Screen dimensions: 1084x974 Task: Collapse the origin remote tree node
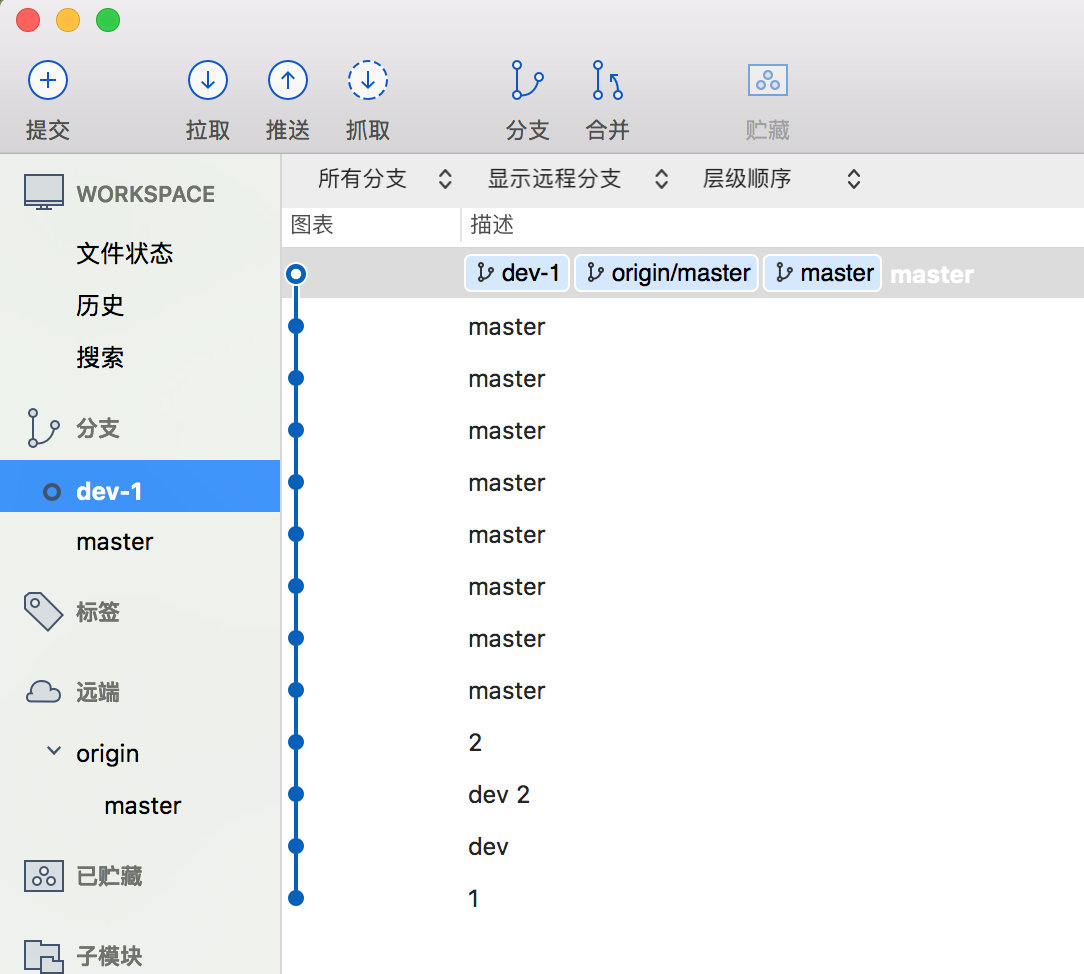pyautogui.click(x=54, y=752)
